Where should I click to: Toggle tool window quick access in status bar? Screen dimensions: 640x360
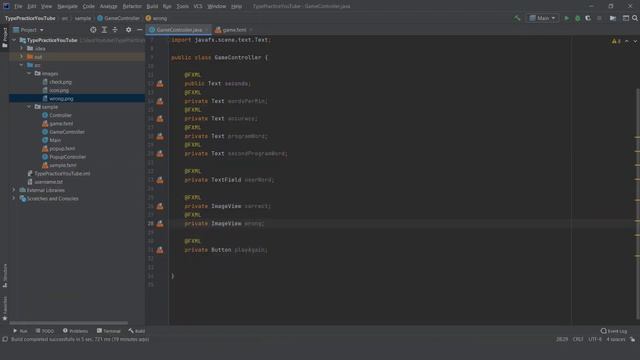[5, 340]
